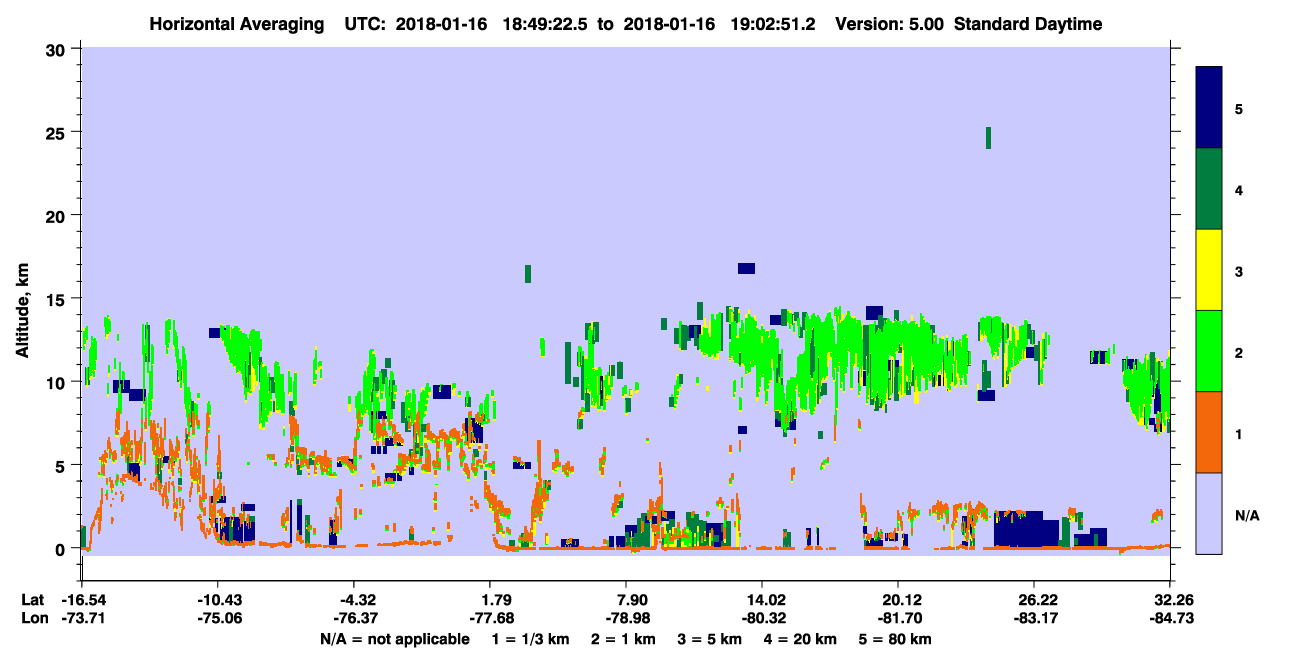This screenshot has height=667, width=1300.
Task: Click the longitude value '-81.70'
Action: coord(898,618)
